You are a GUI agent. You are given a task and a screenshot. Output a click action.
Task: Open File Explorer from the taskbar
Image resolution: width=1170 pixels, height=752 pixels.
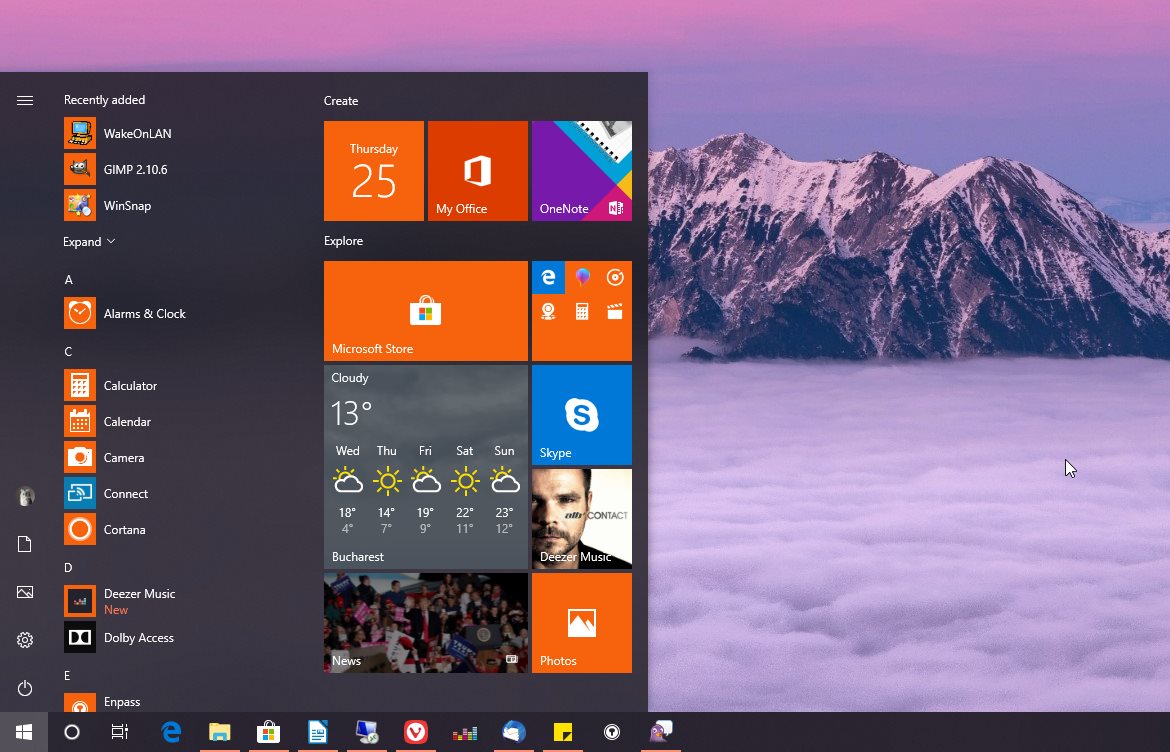coord(219,732)
